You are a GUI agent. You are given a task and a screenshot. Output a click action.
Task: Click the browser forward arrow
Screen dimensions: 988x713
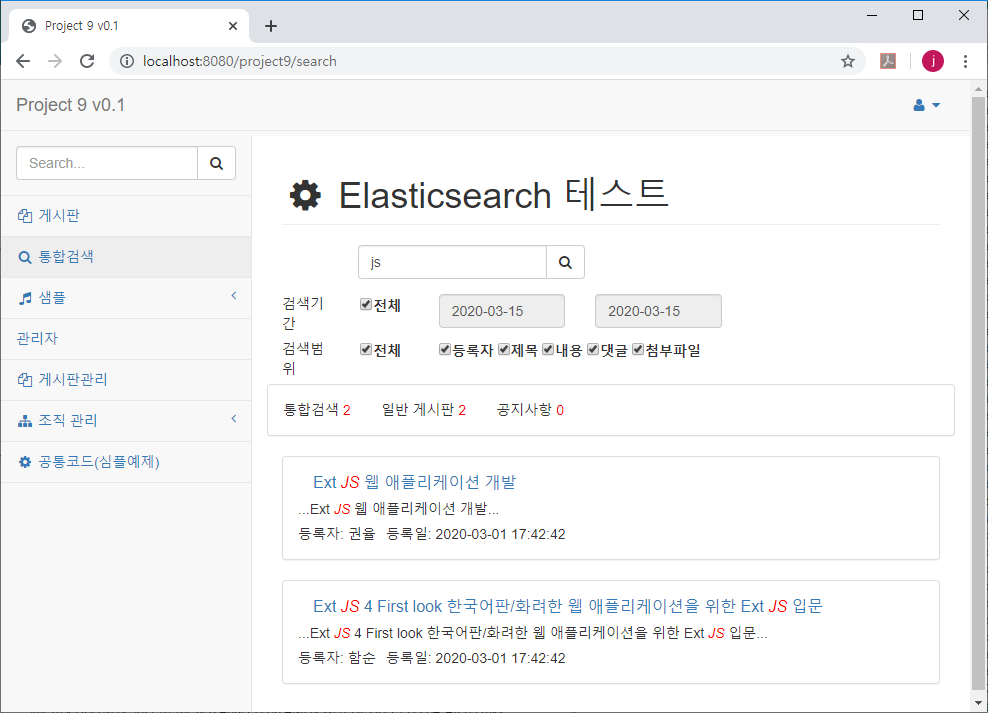coord(55,61)
